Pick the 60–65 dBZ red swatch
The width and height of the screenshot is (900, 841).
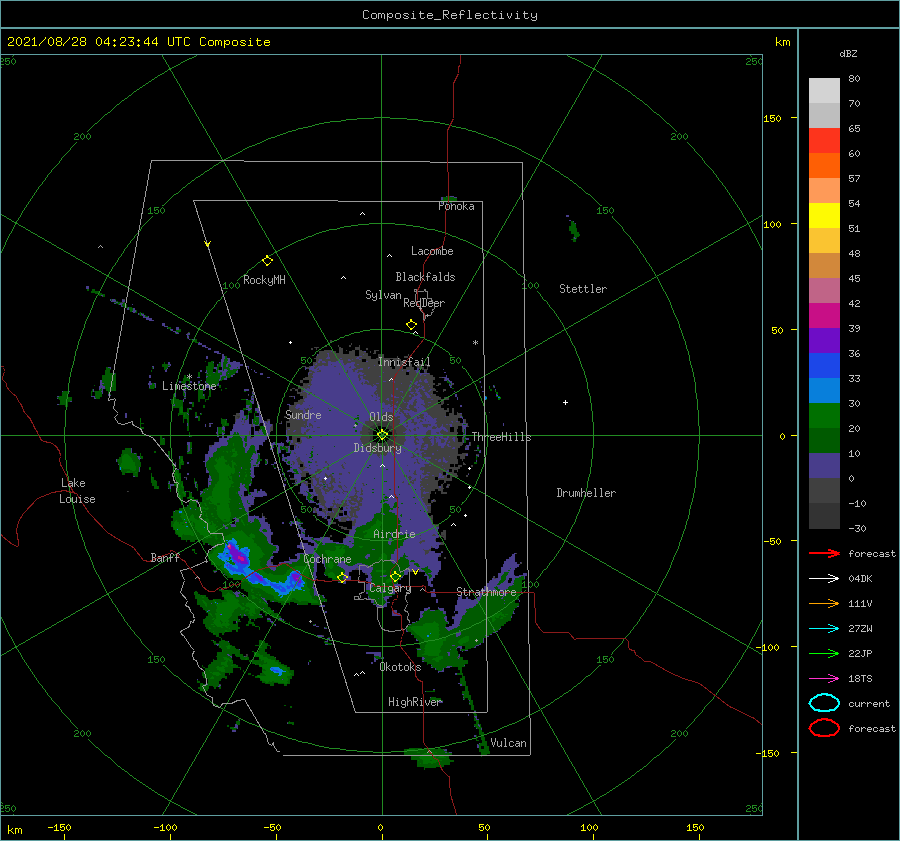point(824,141)
